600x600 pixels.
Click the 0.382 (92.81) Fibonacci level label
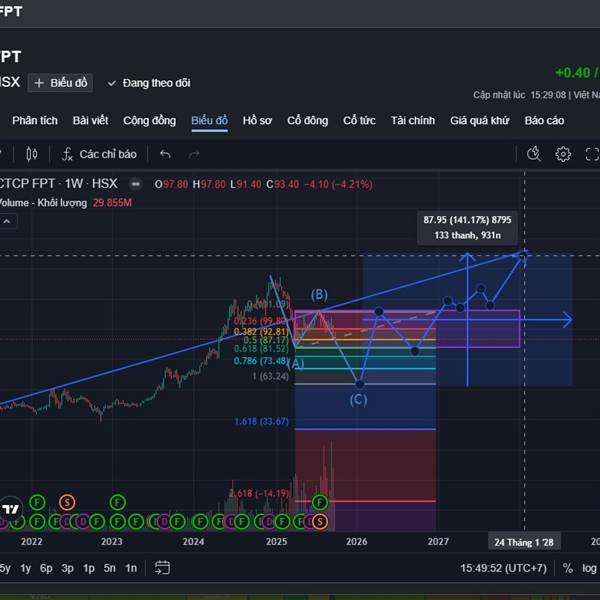261,331
